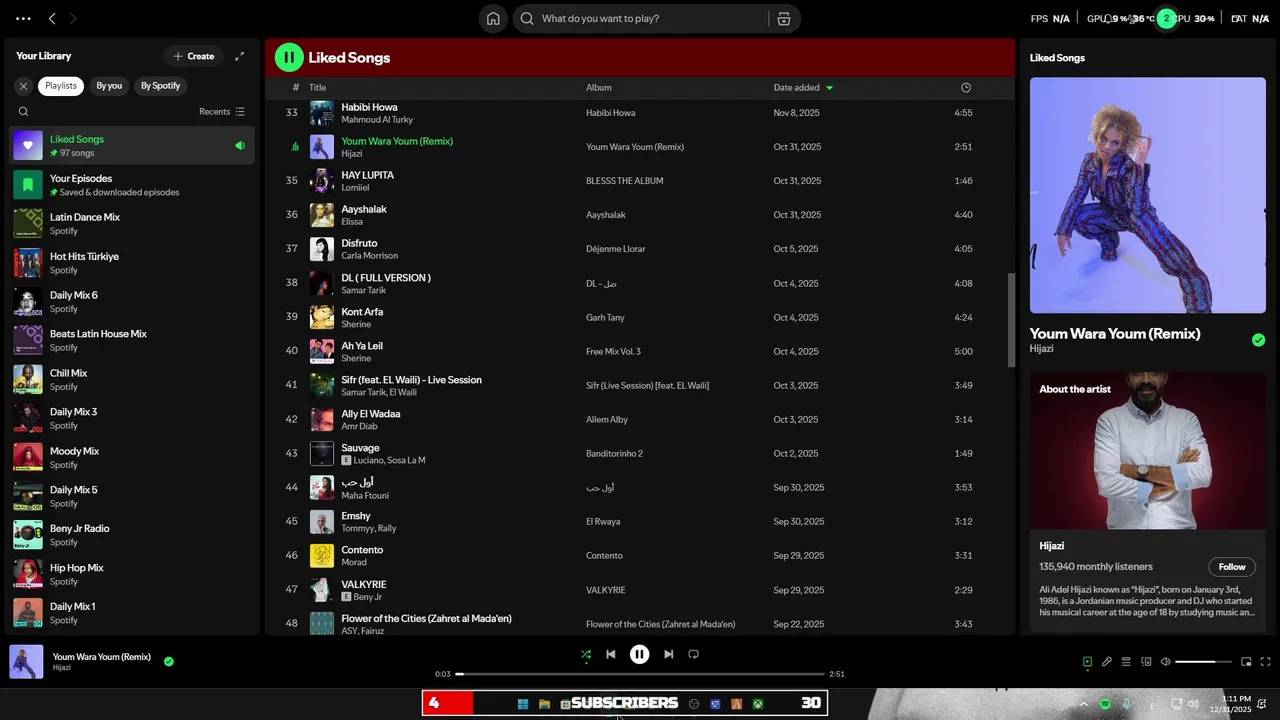
Task: Open the system tray volume icon
Action: tap(1195, 704)
